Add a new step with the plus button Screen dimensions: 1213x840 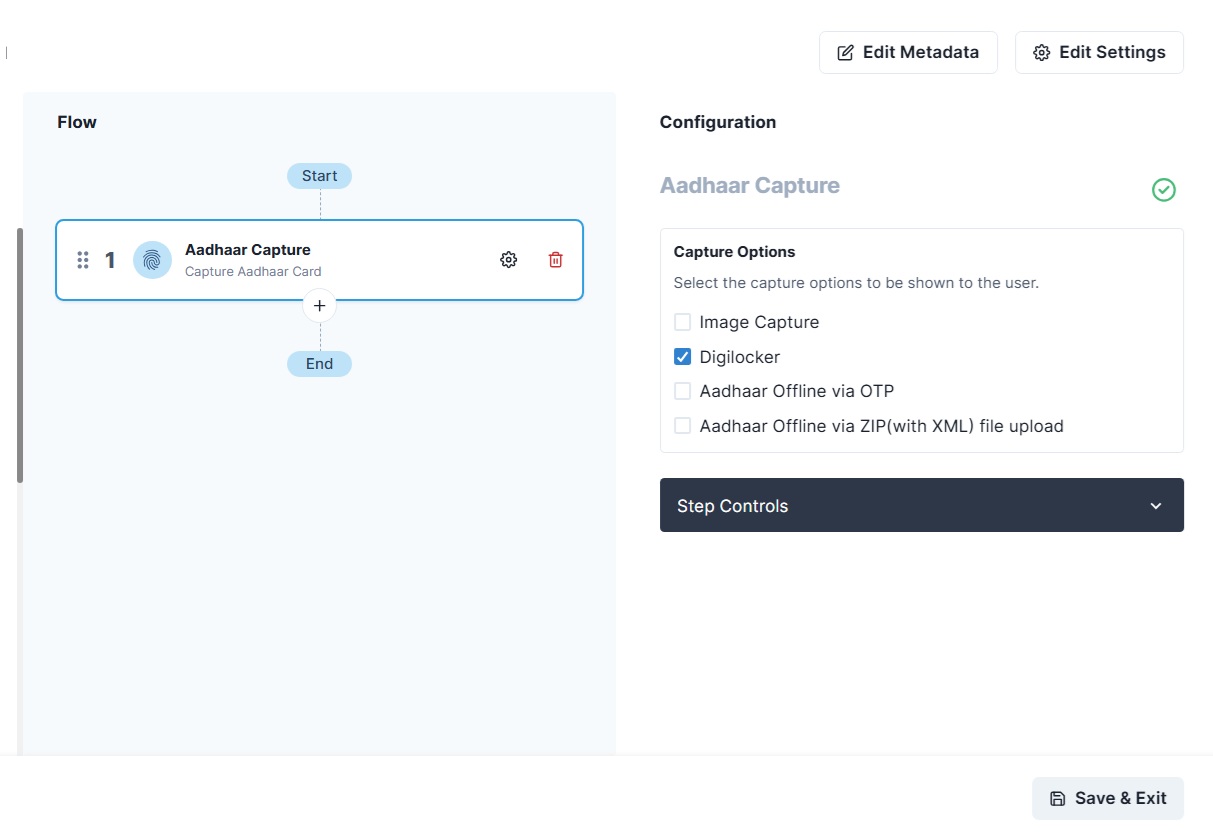pyautogui.click(x=319, y=306)
